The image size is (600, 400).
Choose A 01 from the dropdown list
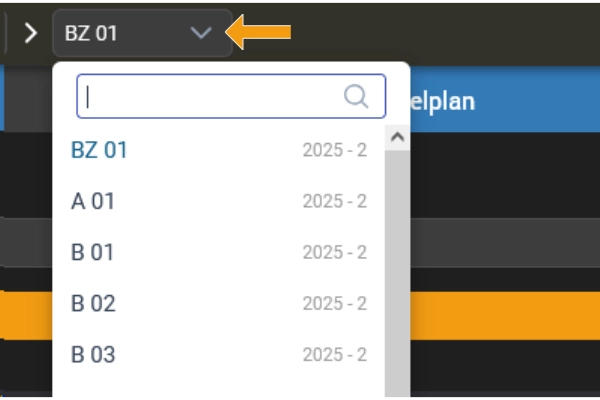pyautogui.click(x=93, y=201)
